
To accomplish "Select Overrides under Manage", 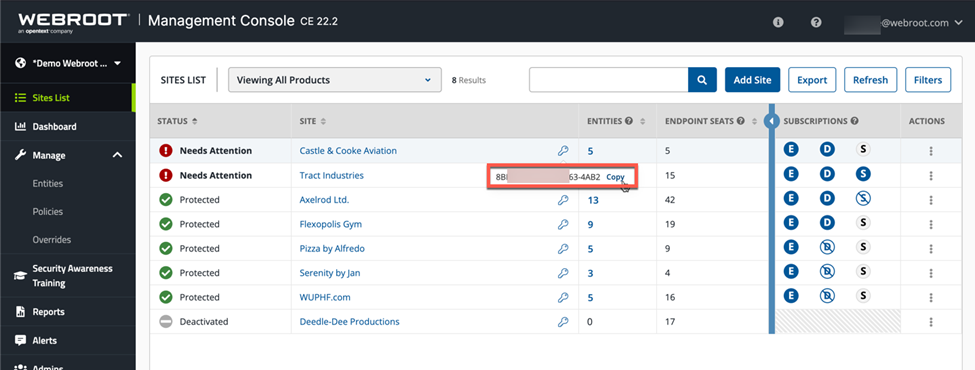I will 52,239.
